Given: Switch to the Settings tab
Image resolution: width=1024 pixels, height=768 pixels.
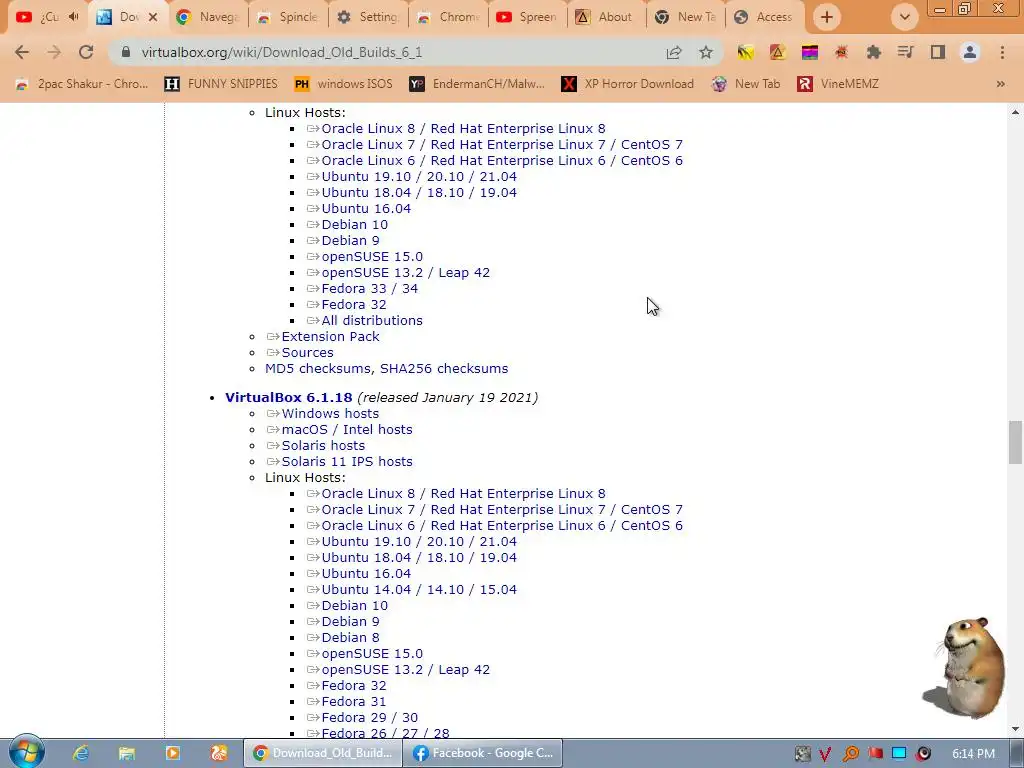Looking at the screenshot, I should pyautogui.click(x=368, y=17).
